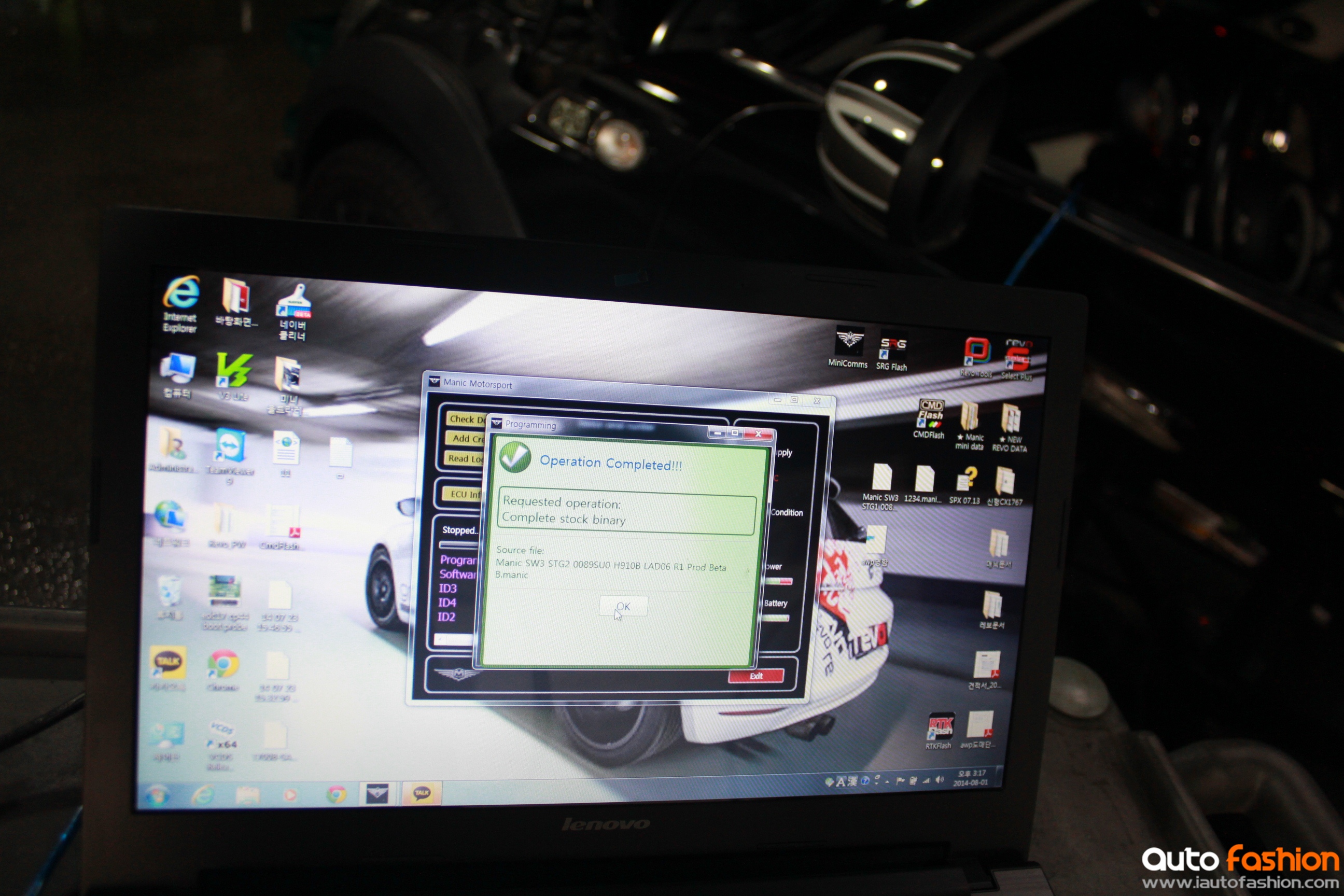The width and height of the screenshot is (1344, 896).
Task: Open the TeamViewer 9 desktop shortcut
Action: [x=230, y=457]
